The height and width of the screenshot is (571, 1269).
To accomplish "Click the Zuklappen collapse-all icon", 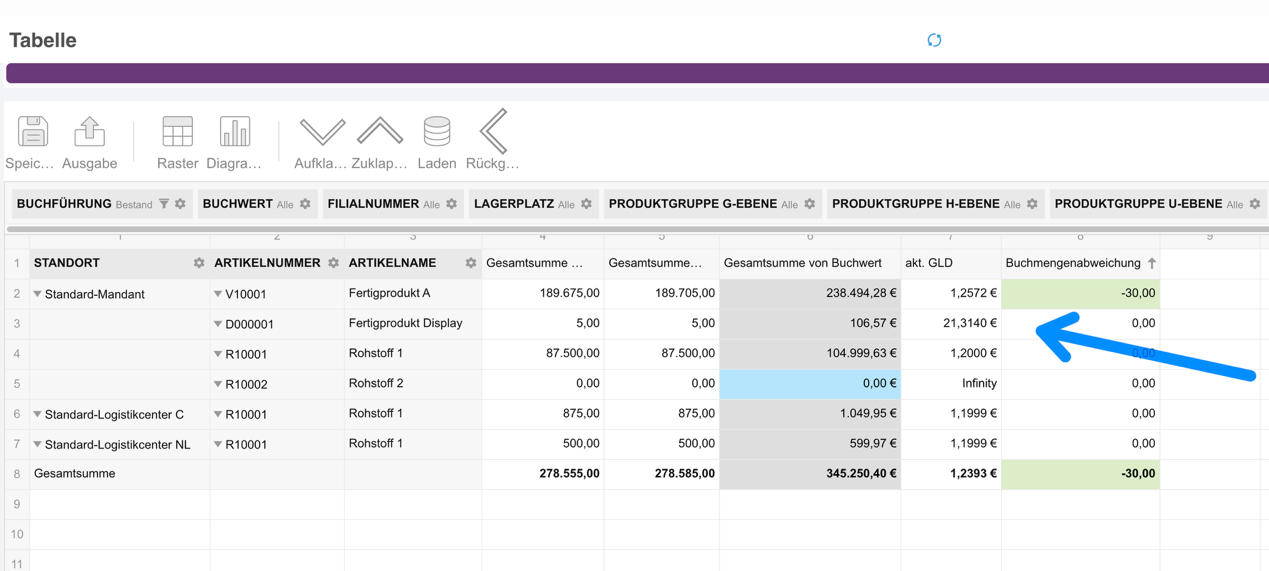I will pyautogui.click(x=380, y=132).
